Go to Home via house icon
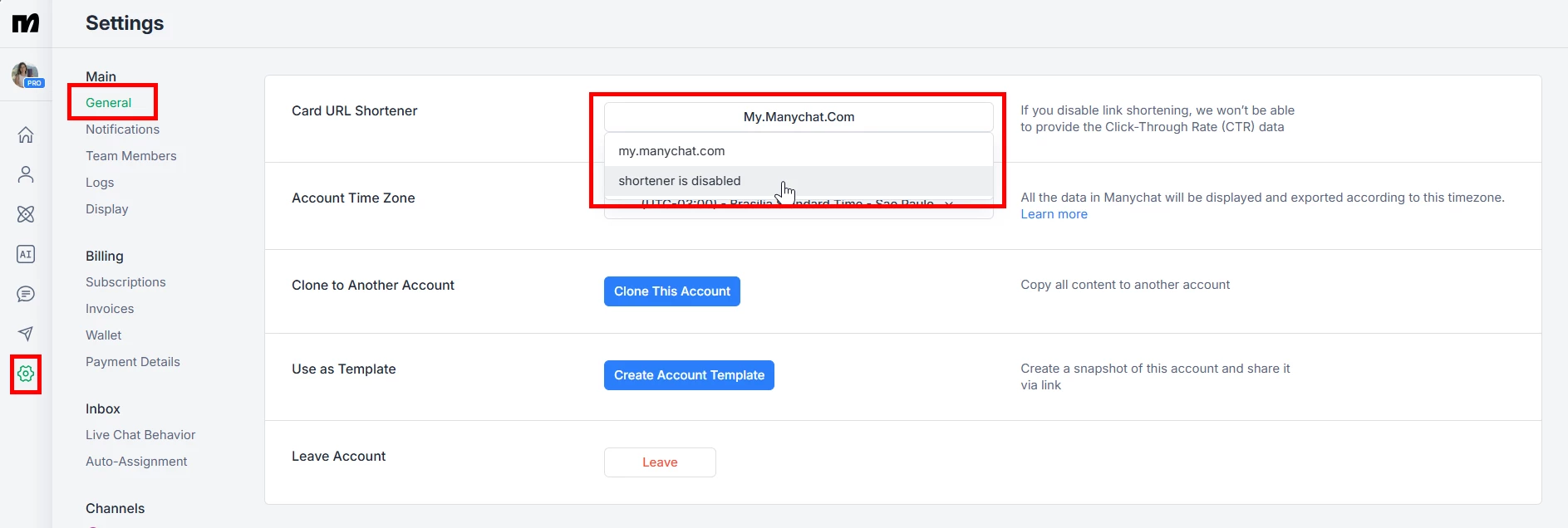The width and height of the screenshot is (1568, 528). pos(26,134)
